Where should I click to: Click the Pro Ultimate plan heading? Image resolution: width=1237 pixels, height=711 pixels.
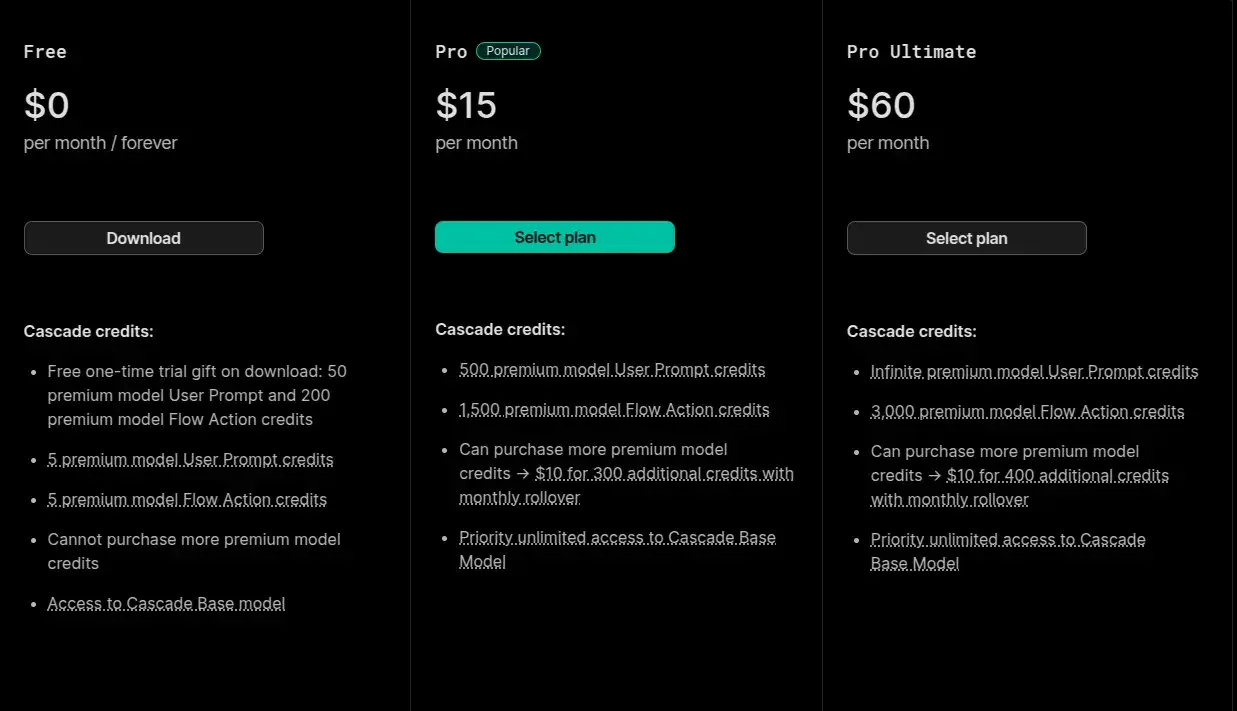click(x=911, y=52)
